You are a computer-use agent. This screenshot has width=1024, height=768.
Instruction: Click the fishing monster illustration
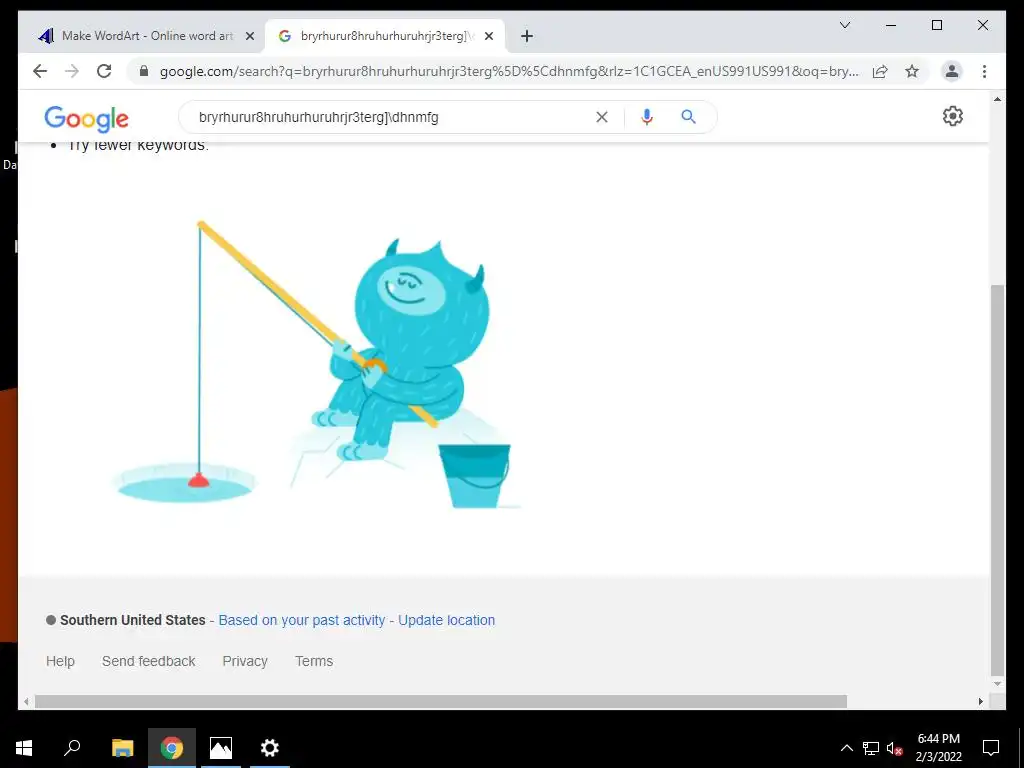(317, 366)
